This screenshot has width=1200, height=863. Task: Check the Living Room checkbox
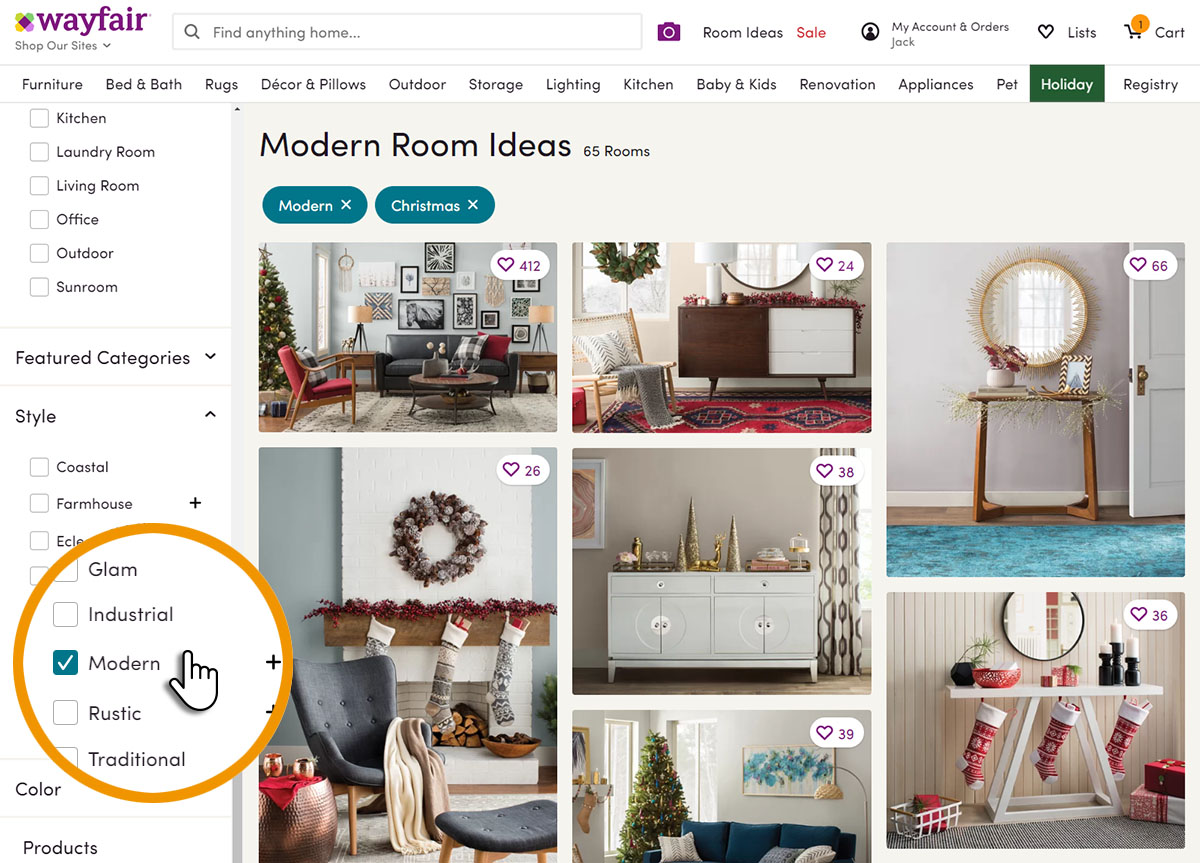coord(39,185)
